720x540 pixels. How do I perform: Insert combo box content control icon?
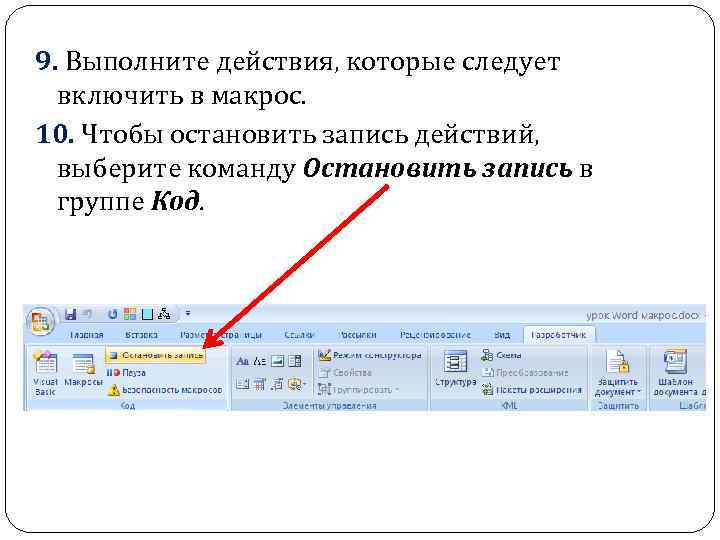pyautogui.click(x=295, y=361)
